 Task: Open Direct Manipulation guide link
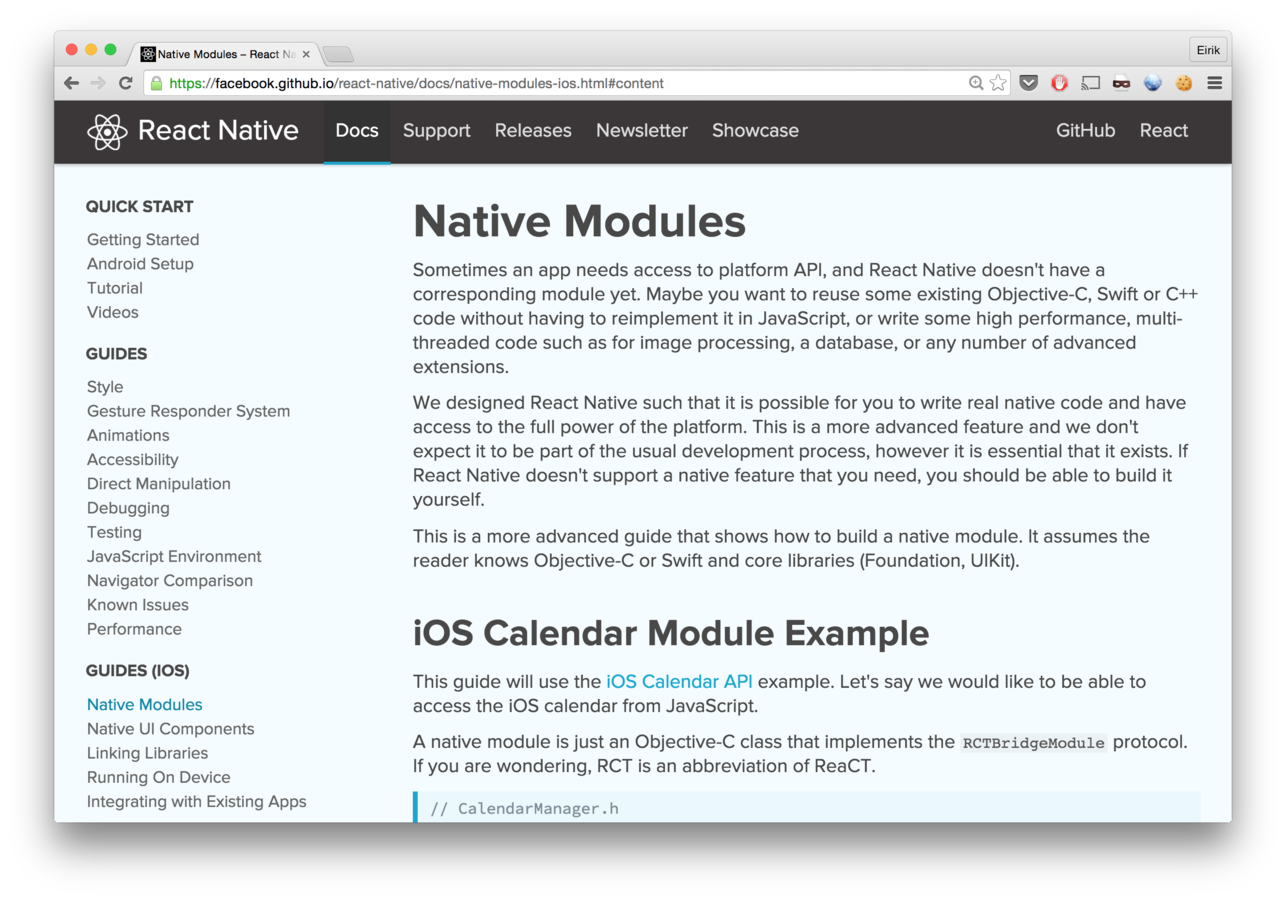159,484
